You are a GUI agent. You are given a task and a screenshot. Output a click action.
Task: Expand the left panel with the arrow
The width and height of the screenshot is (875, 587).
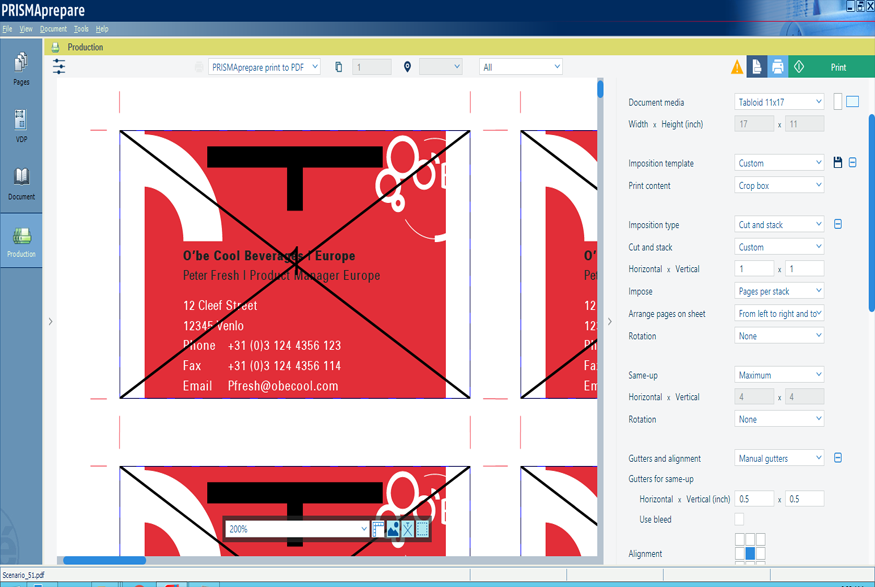50,321
